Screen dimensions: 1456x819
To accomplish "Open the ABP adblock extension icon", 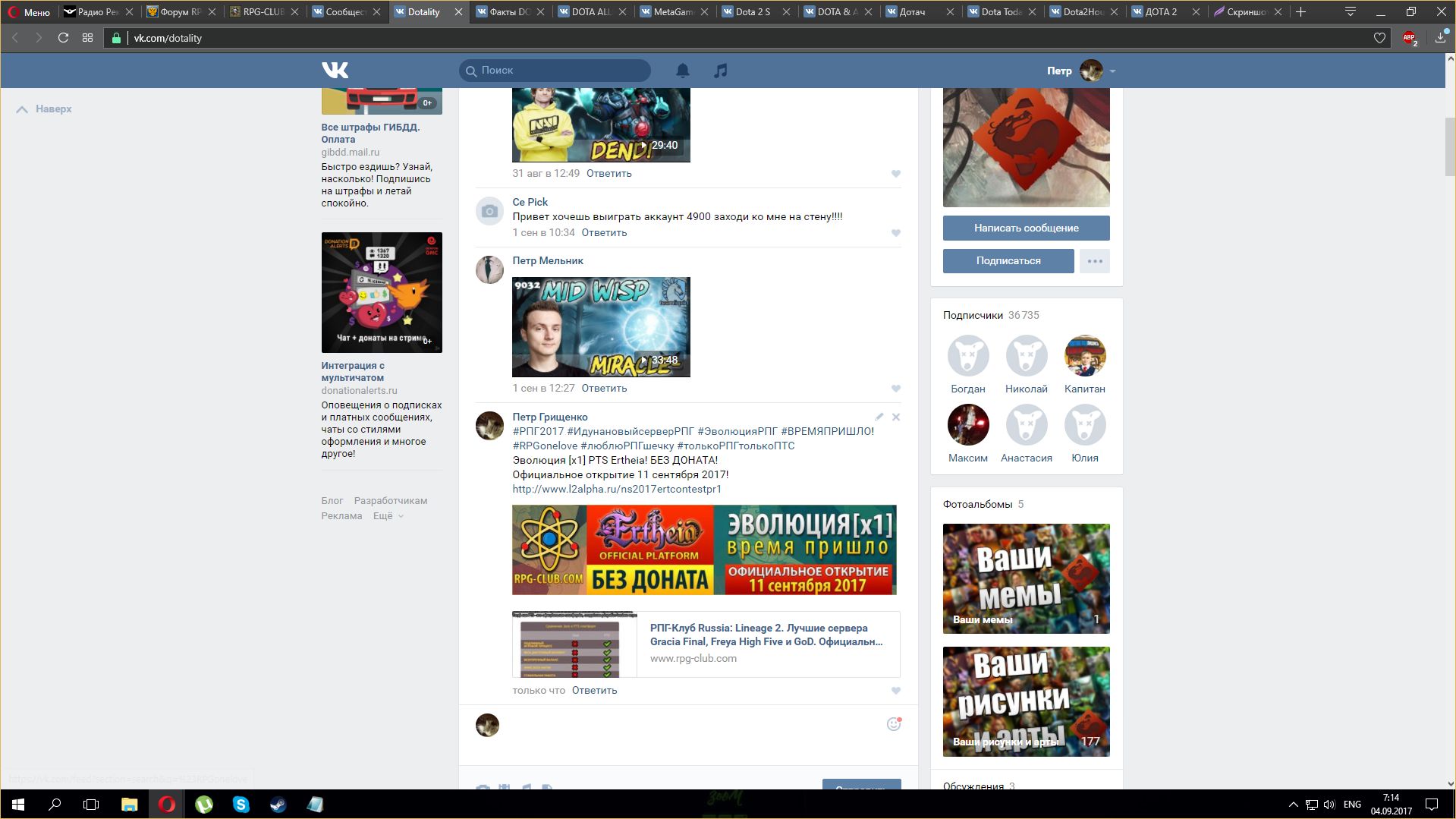I will [x=1410, y=38].
